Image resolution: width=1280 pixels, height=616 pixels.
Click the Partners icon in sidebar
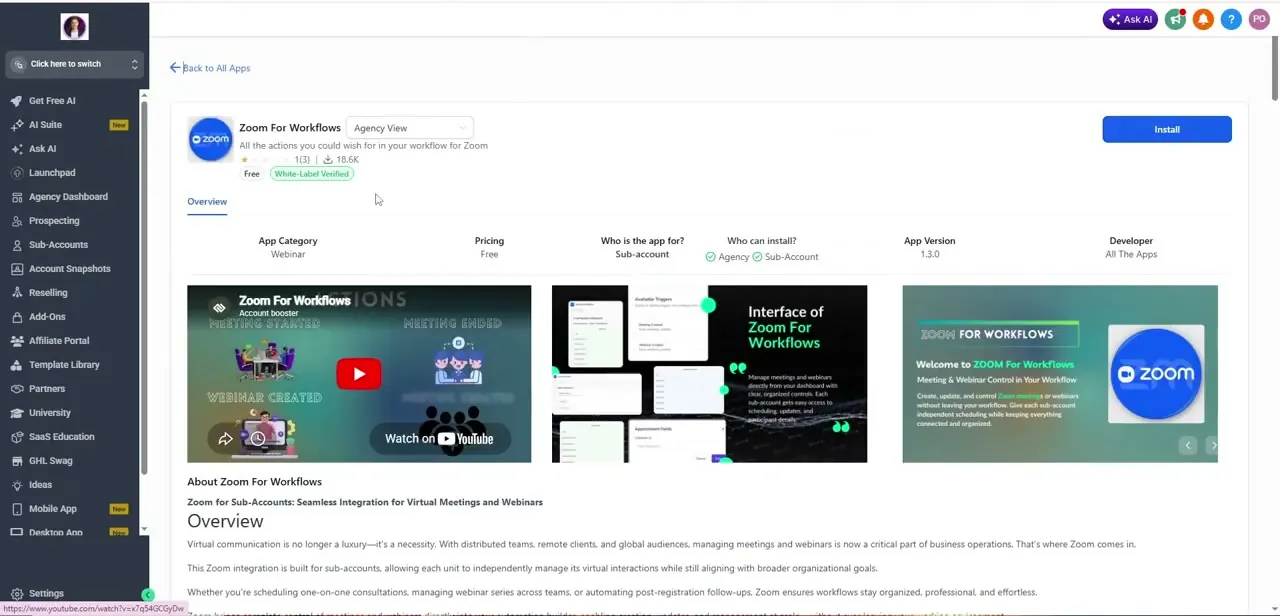[x=17, y=389]
